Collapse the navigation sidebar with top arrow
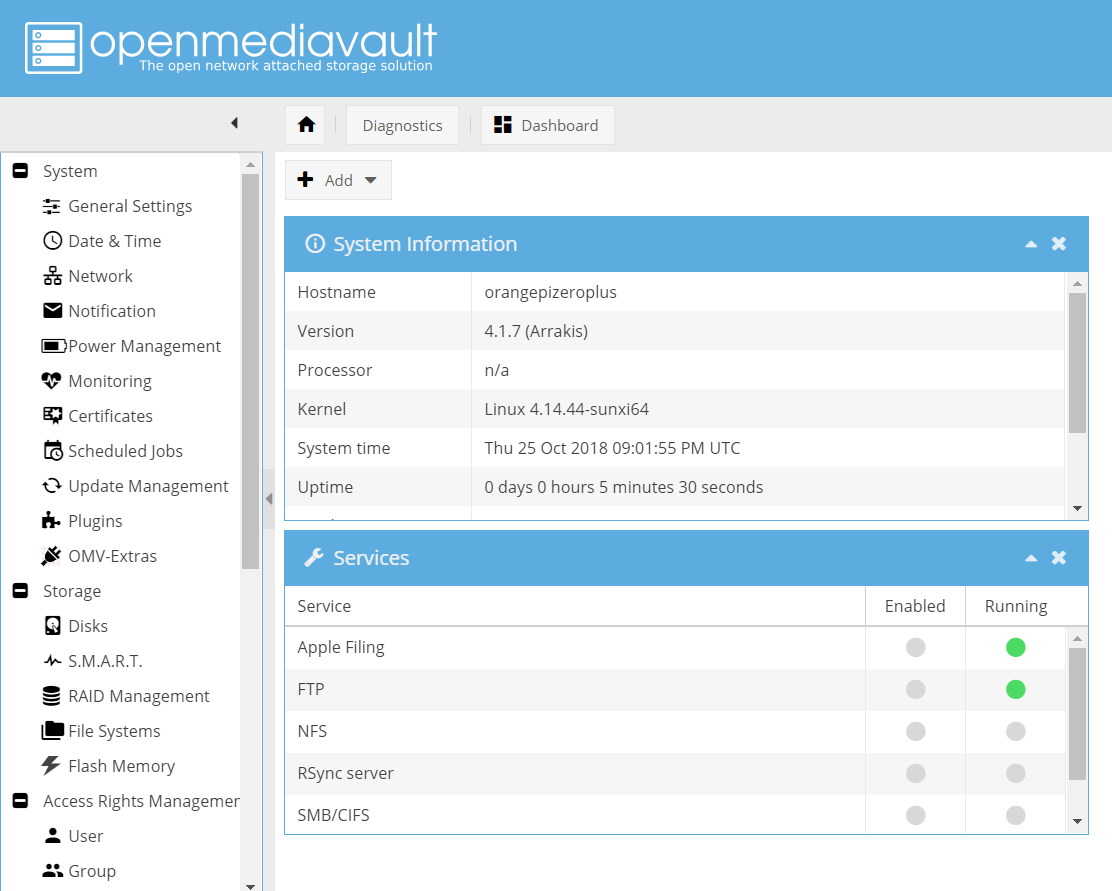Image resolution: width=1112 pixels, height=891 pixels. (235, 123)
